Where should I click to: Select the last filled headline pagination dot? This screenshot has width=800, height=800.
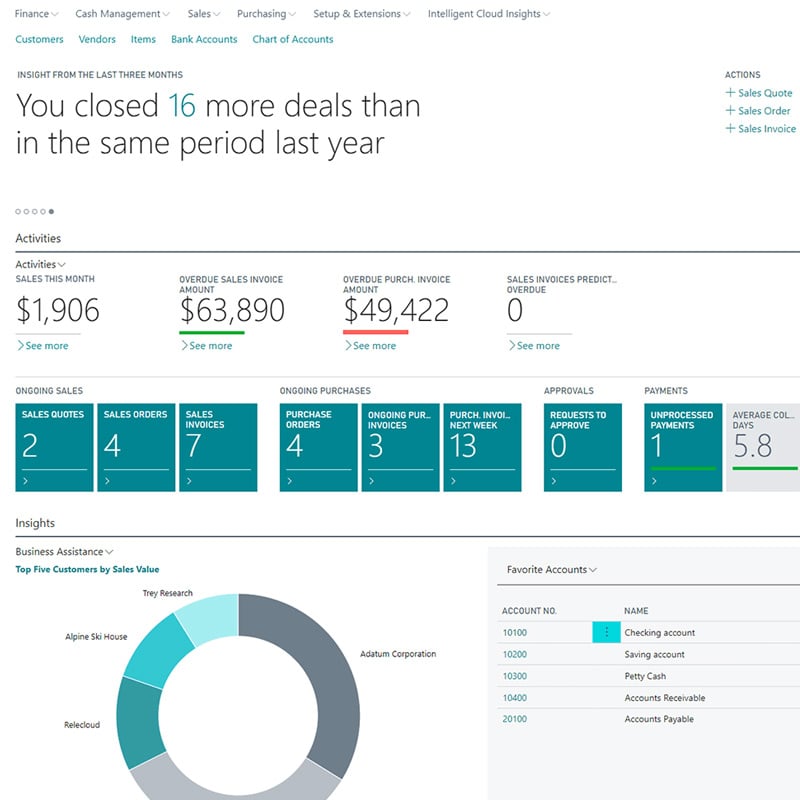(51, 211)
